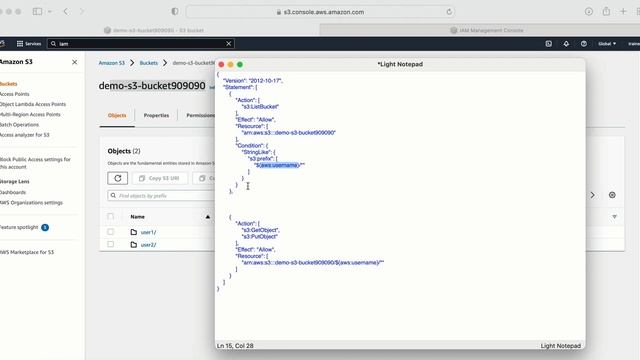The height and width of the screenshot is (360, 640).
Task: Click the s3:ListBucket text in Notepad
Action: pos(260,107)
